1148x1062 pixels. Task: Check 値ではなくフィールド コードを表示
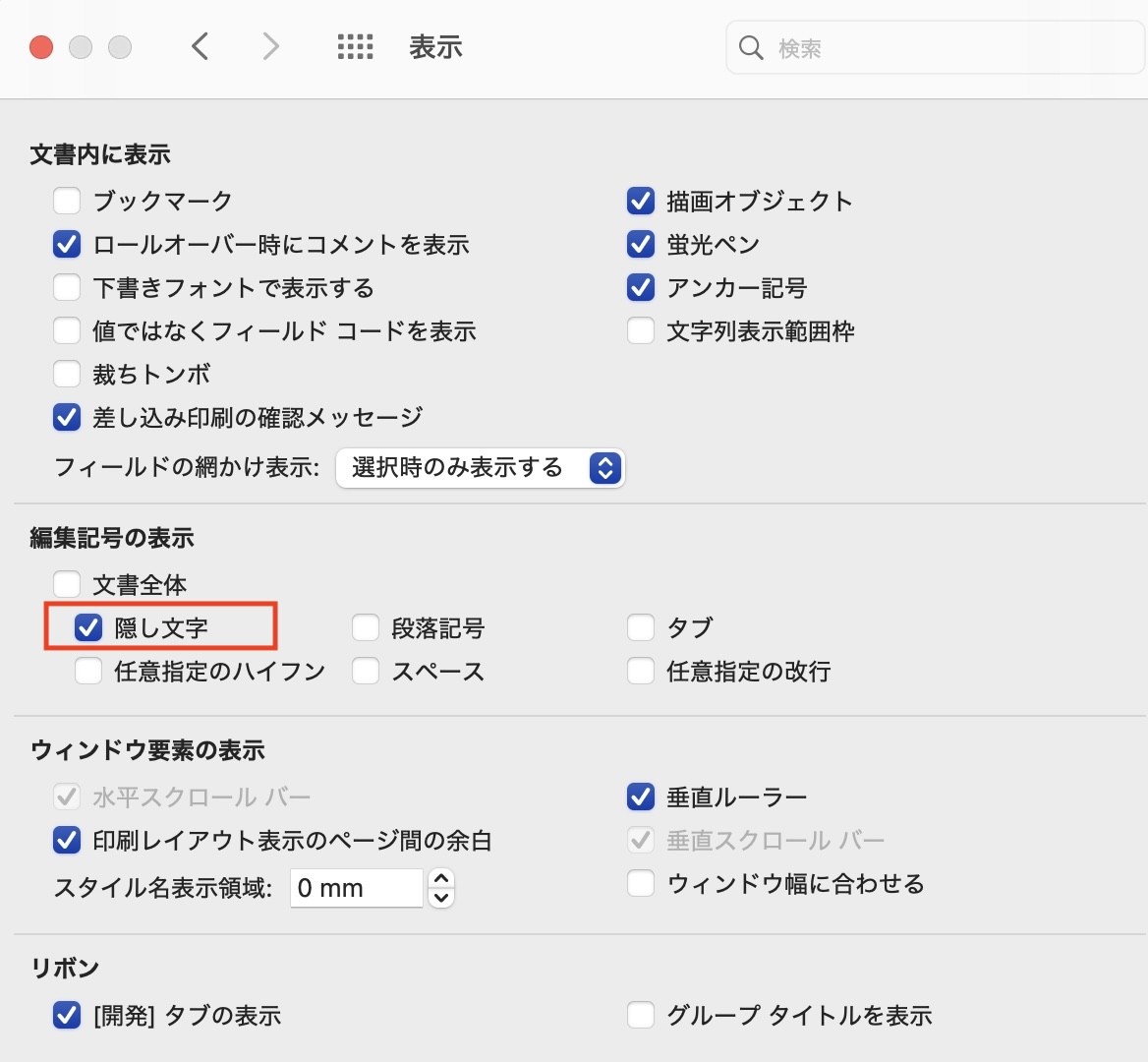coord(67,330)
